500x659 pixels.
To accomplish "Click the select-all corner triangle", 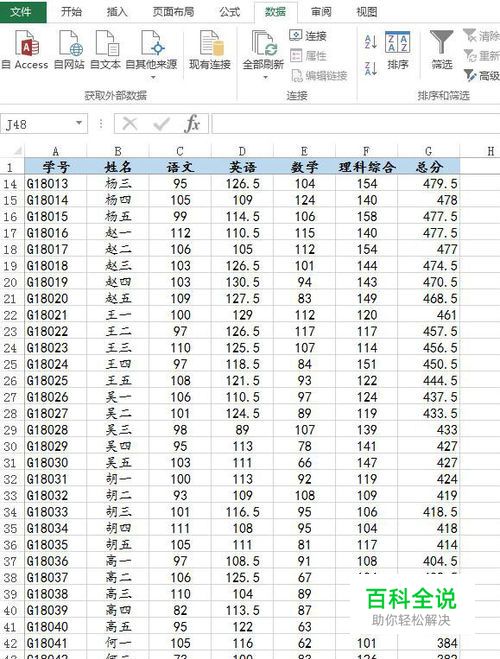I will 16,150.
